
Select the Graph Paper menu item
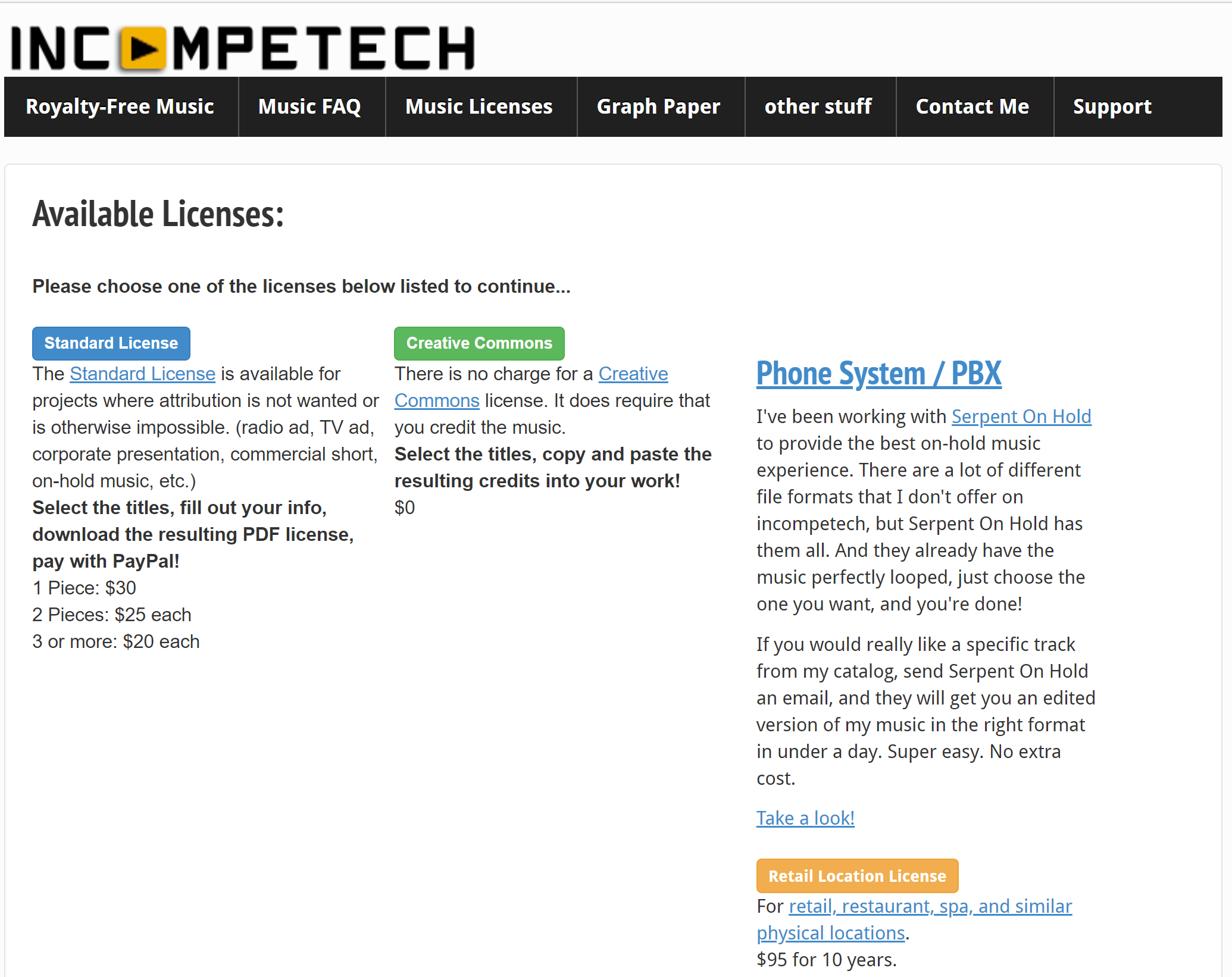click(658, 107)
